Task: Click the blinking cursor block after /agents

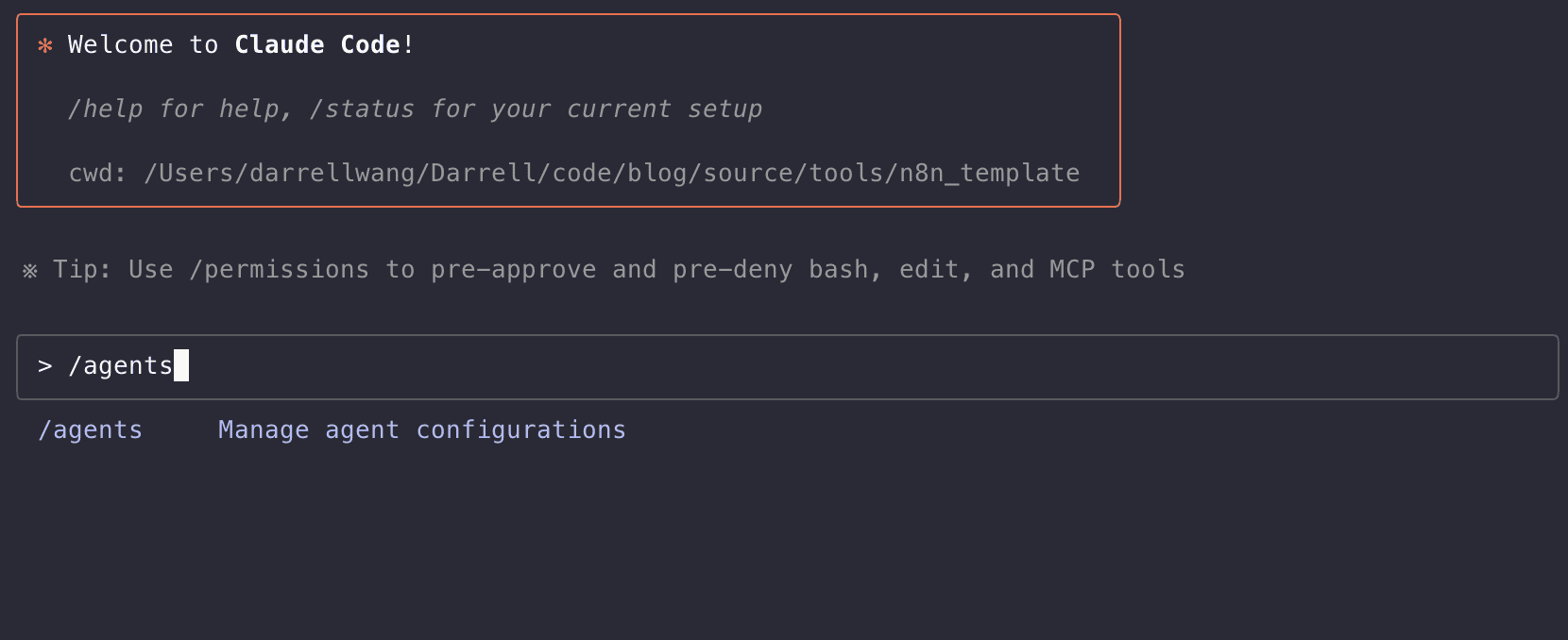Action: pyautogui.click(x=181, y=366)
